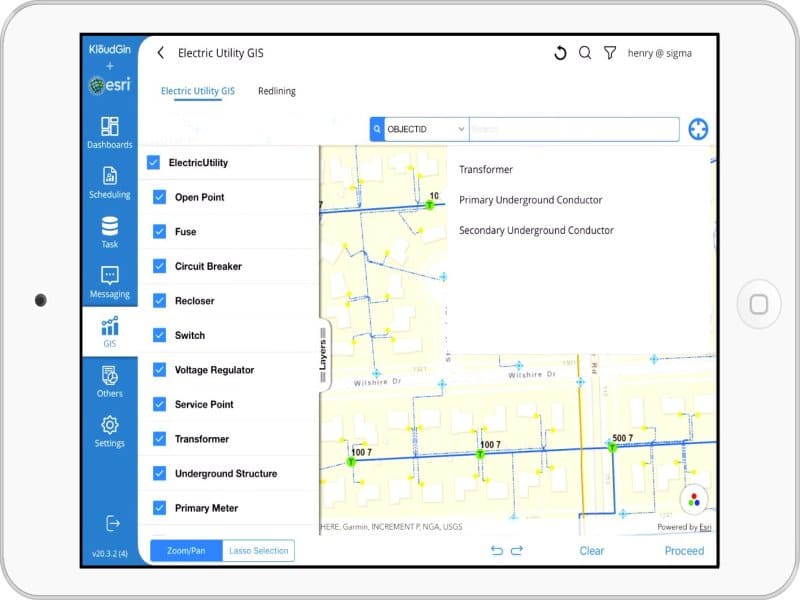Focus the search text input field
Screen dimensions: 800x600
click(x=574, y=129)
